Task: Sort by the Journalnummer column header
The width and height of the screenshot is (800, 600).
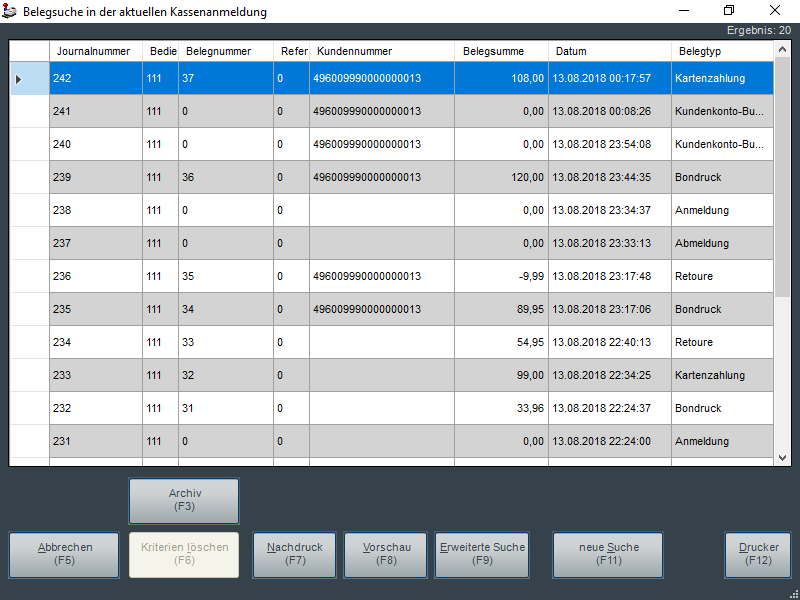Action: [95, 51]
